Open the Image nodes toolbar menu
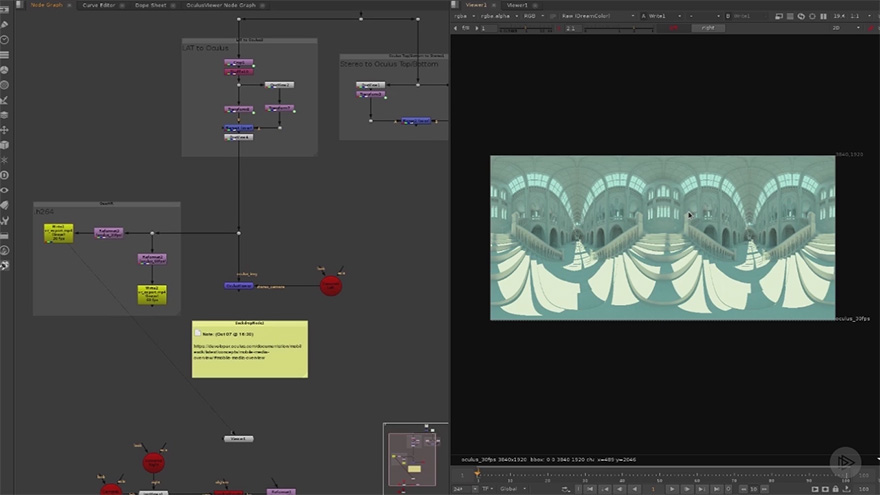Screen dimensions: 880x495 (4, 10)
